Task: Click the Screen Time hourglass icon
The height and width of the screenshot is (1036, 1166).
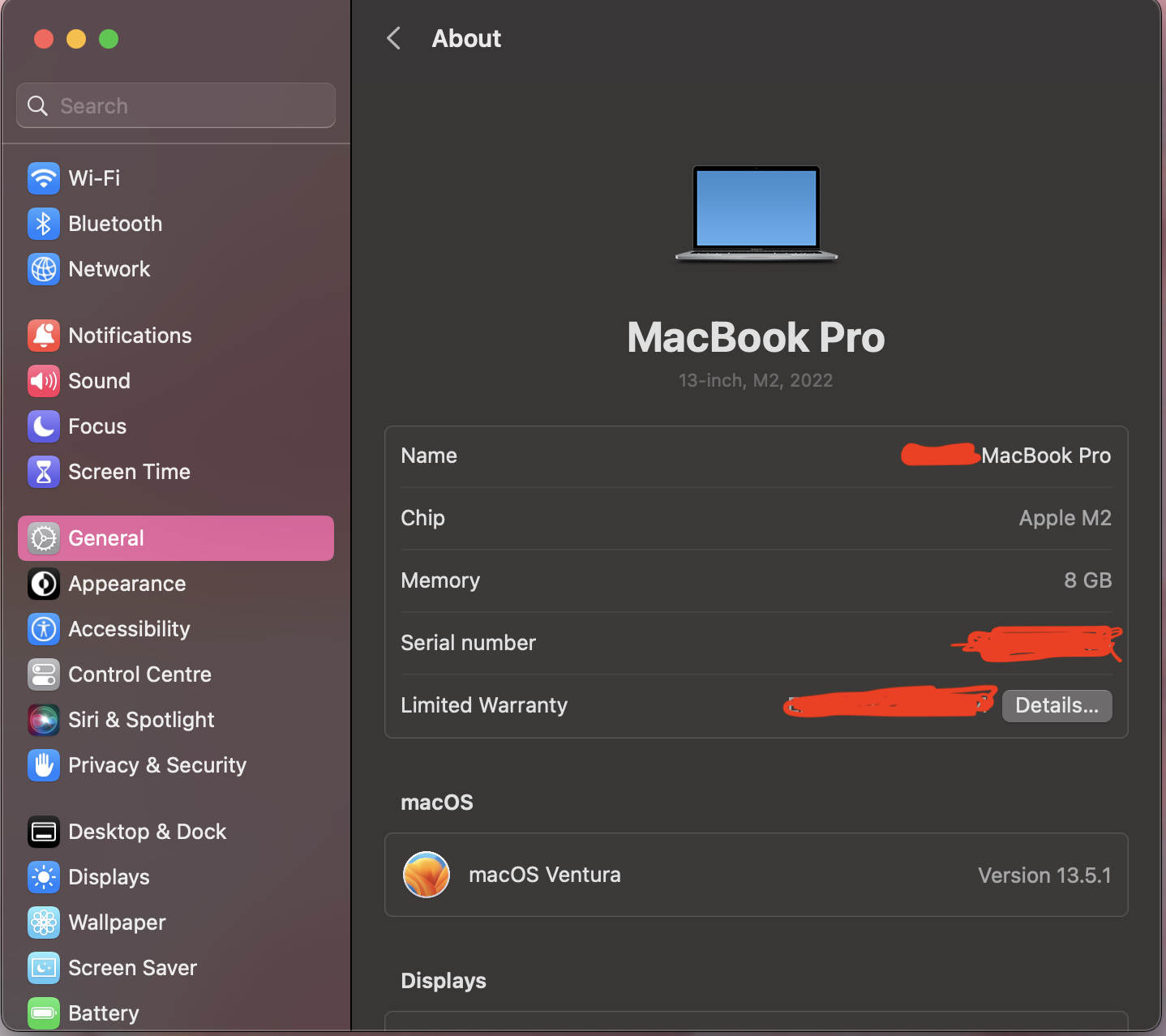Action: [x=44, y=472]
